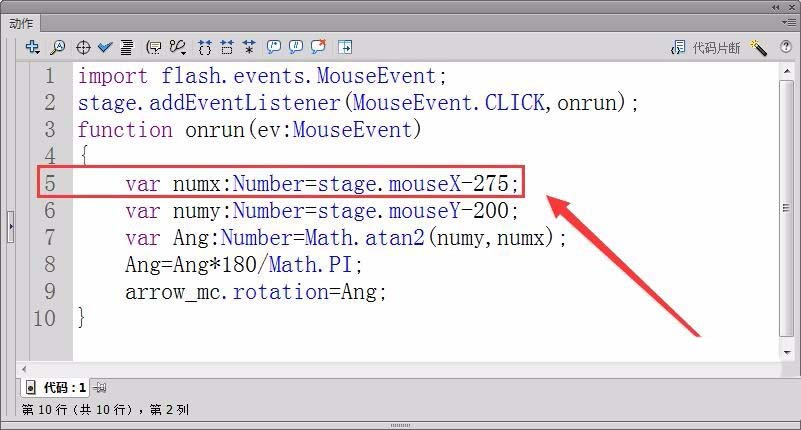Screen dimensions: 801x430
Task: Apply block comment to selection
Action: coord(274,47)
